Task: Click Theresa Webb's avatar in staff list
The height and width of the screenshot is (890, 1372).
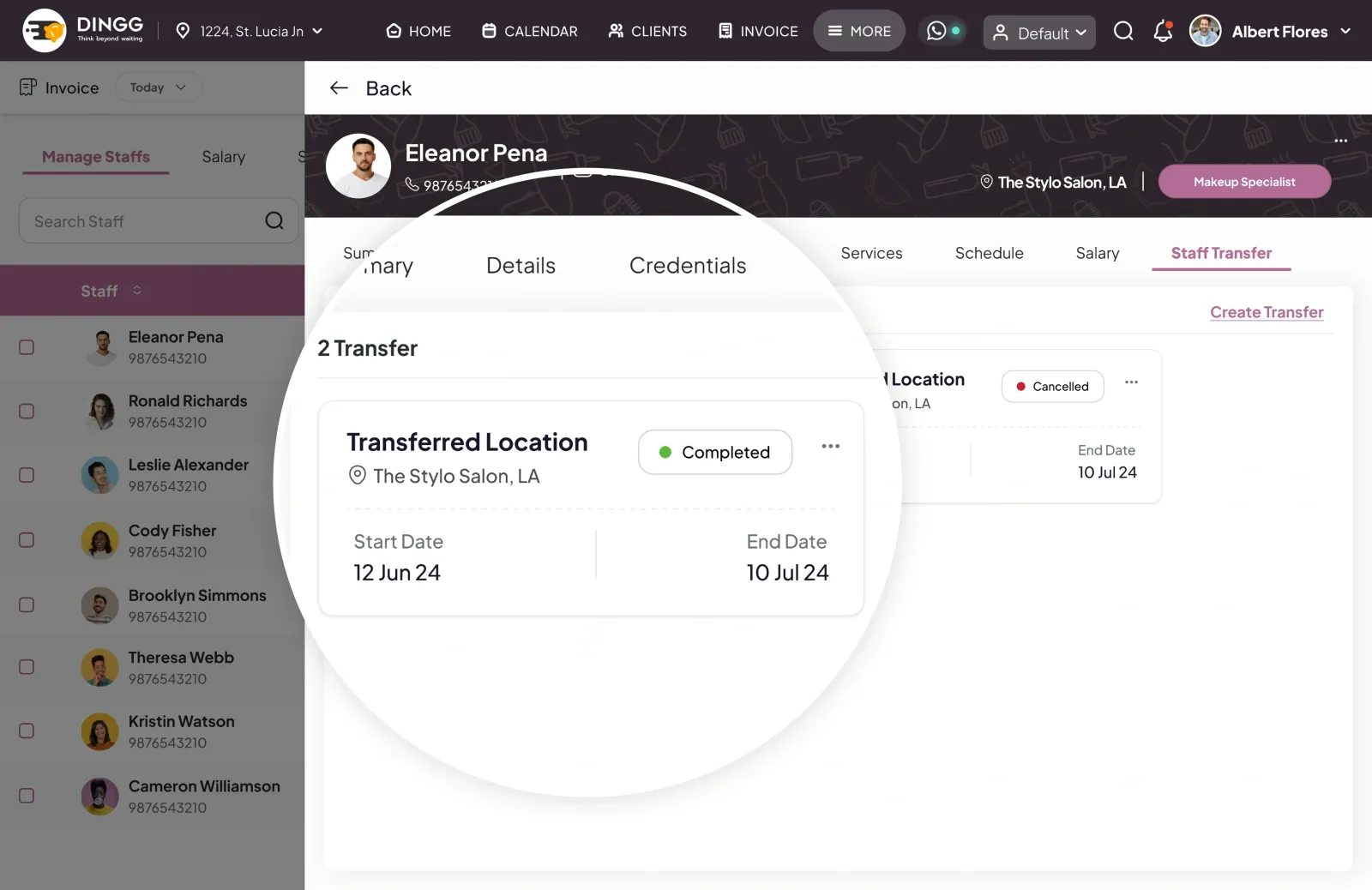Action: (x=100, y=668)
